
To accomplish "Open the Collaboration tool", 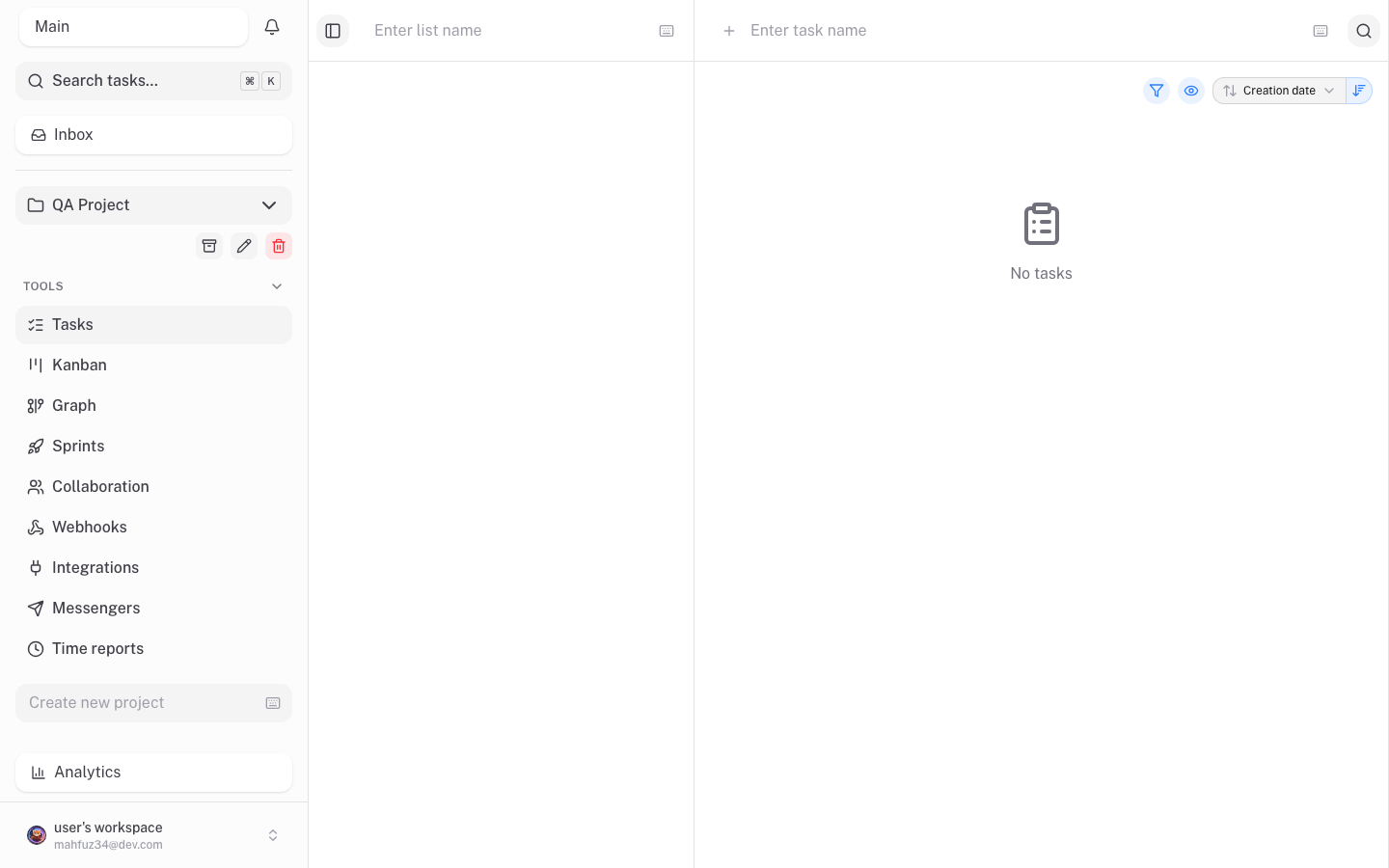I will tap(153, 487).
